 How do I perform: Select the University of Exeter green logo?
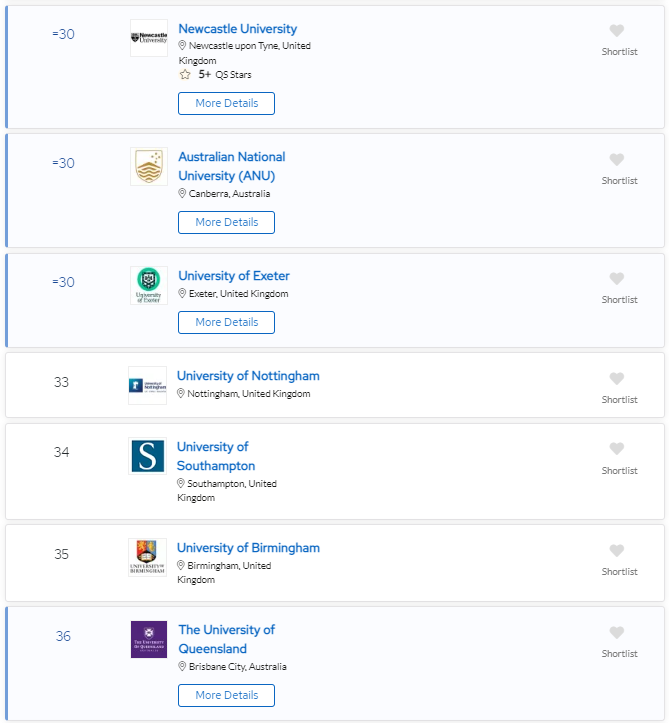149,285
